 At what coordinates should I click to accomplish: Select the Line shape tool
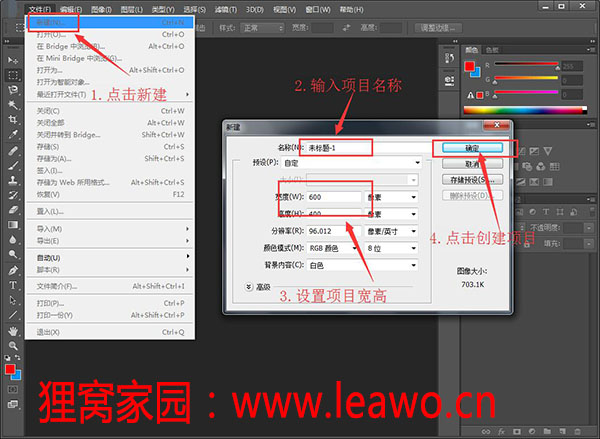13,315
